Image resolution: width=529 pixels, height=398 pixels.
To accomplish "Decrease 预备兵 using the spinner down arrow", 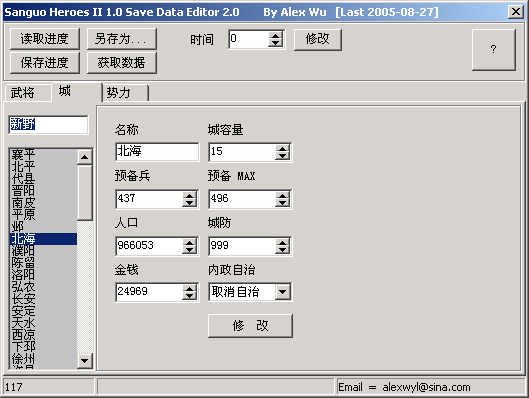I will 190,203.
